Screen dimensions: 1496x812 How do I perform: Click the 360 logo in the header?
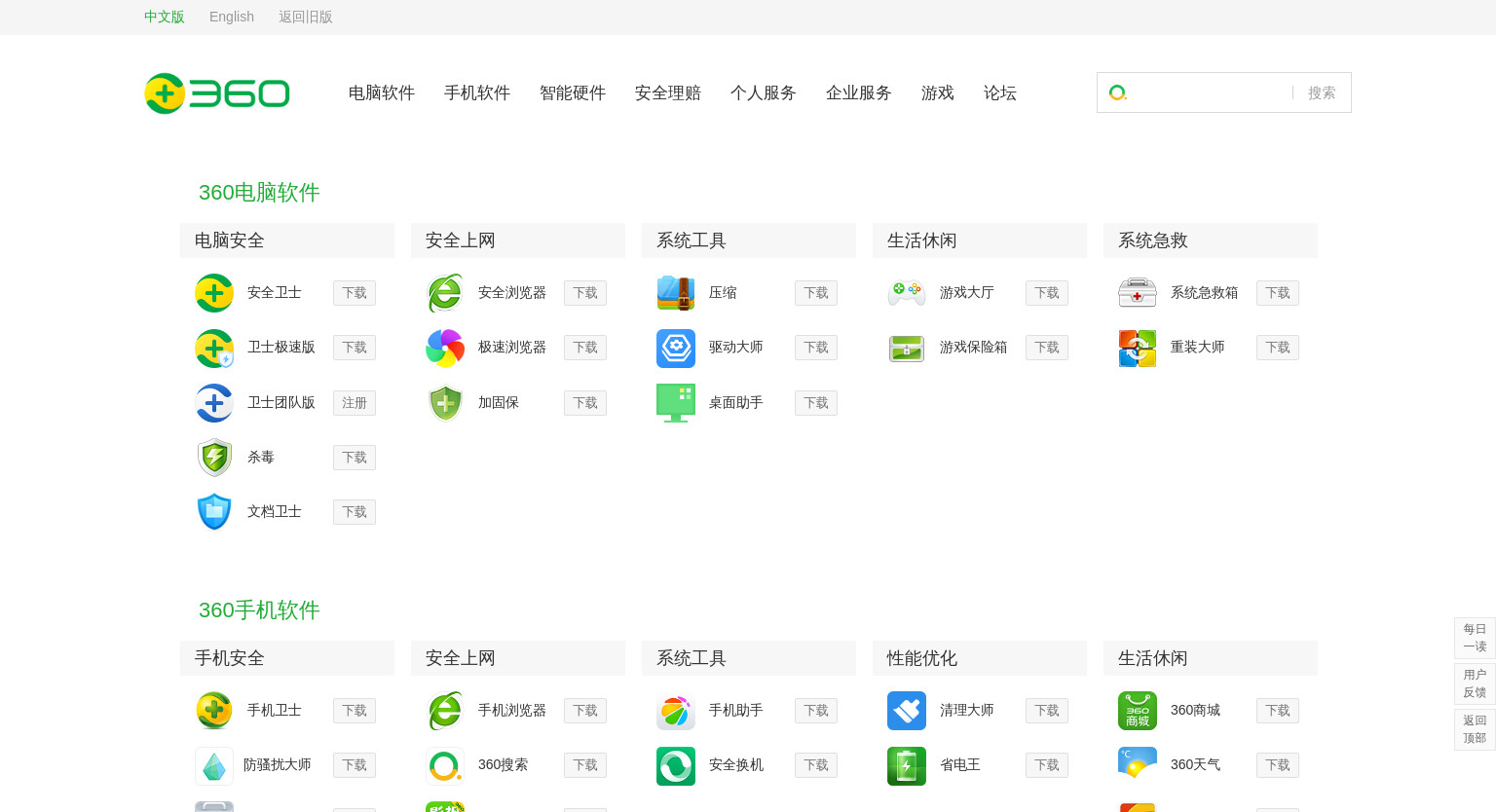pyautogui.click(x=217, y=93)
